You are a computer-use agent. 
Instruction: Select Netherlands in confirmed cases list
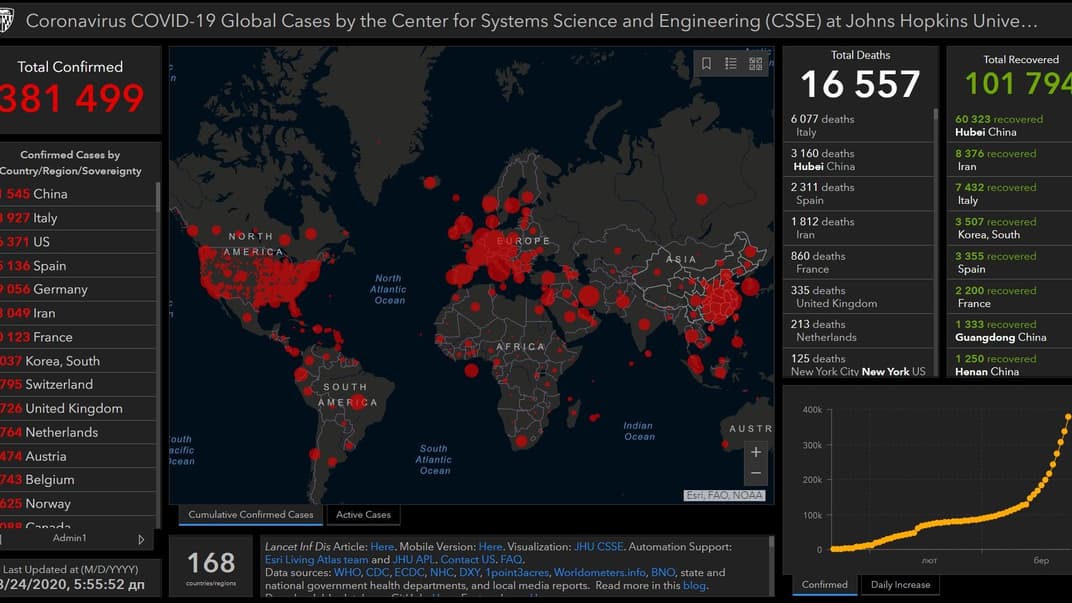pyautogui.click(x=78, y=433)
